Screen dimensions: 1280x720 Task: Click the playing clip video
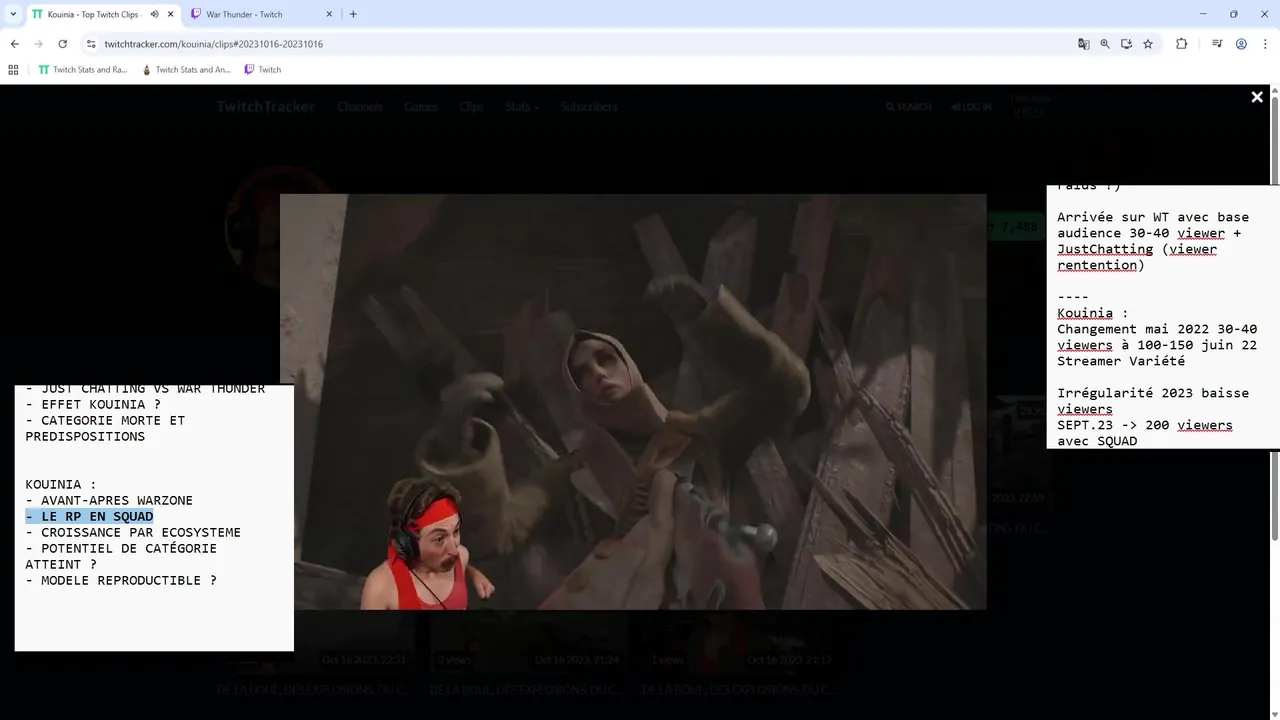633,402
